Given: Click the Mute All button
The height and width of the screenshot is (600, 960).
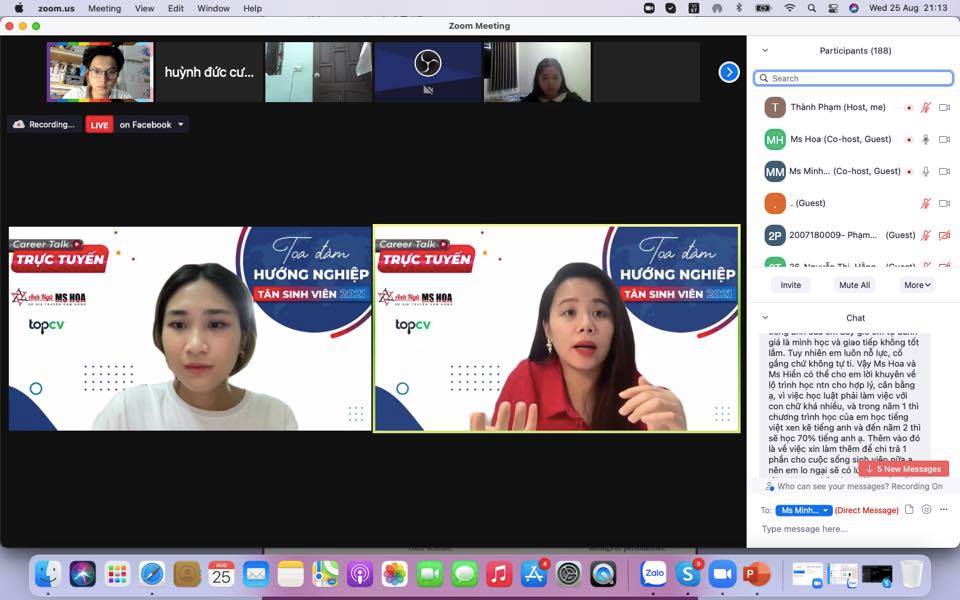Looking at the screenshot, I should 853,285.
